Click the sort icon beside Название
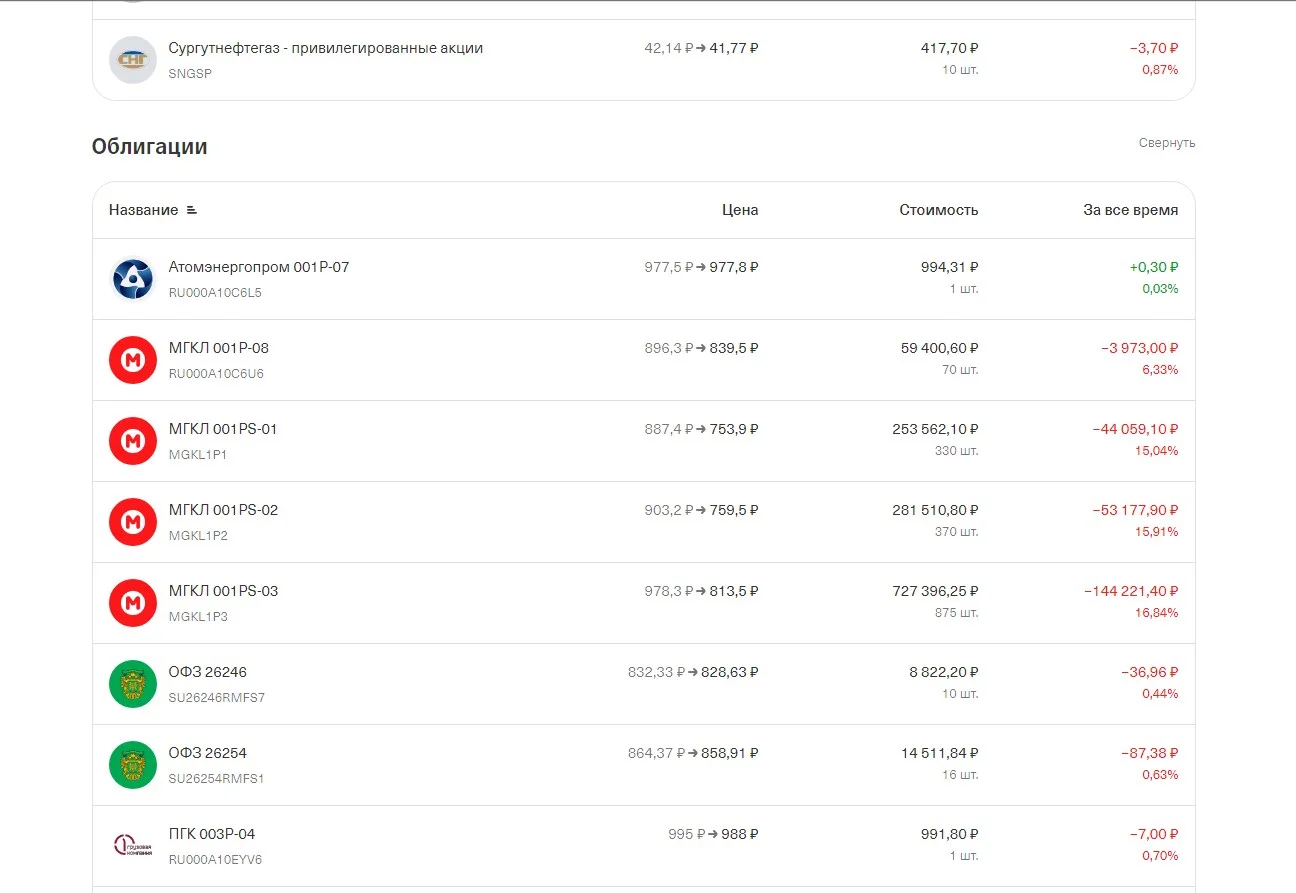 coord(192,210)
